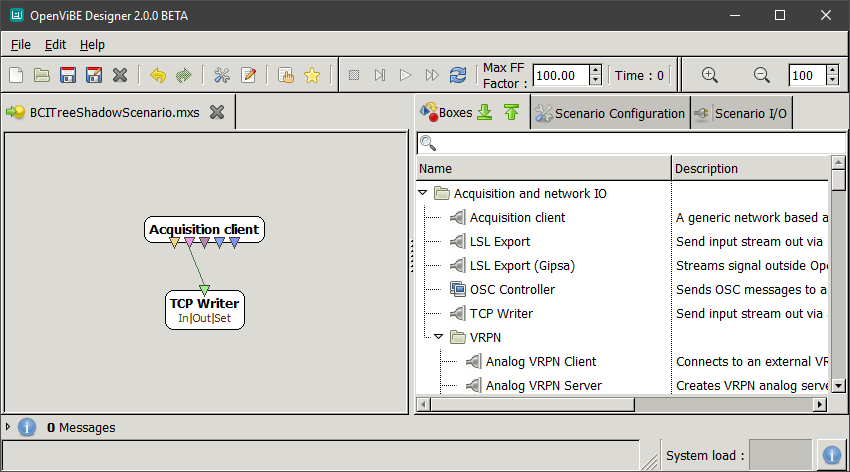
Task: Increase the Max FF Factor value
Action: pyautogui.click(x=595, y=70)
